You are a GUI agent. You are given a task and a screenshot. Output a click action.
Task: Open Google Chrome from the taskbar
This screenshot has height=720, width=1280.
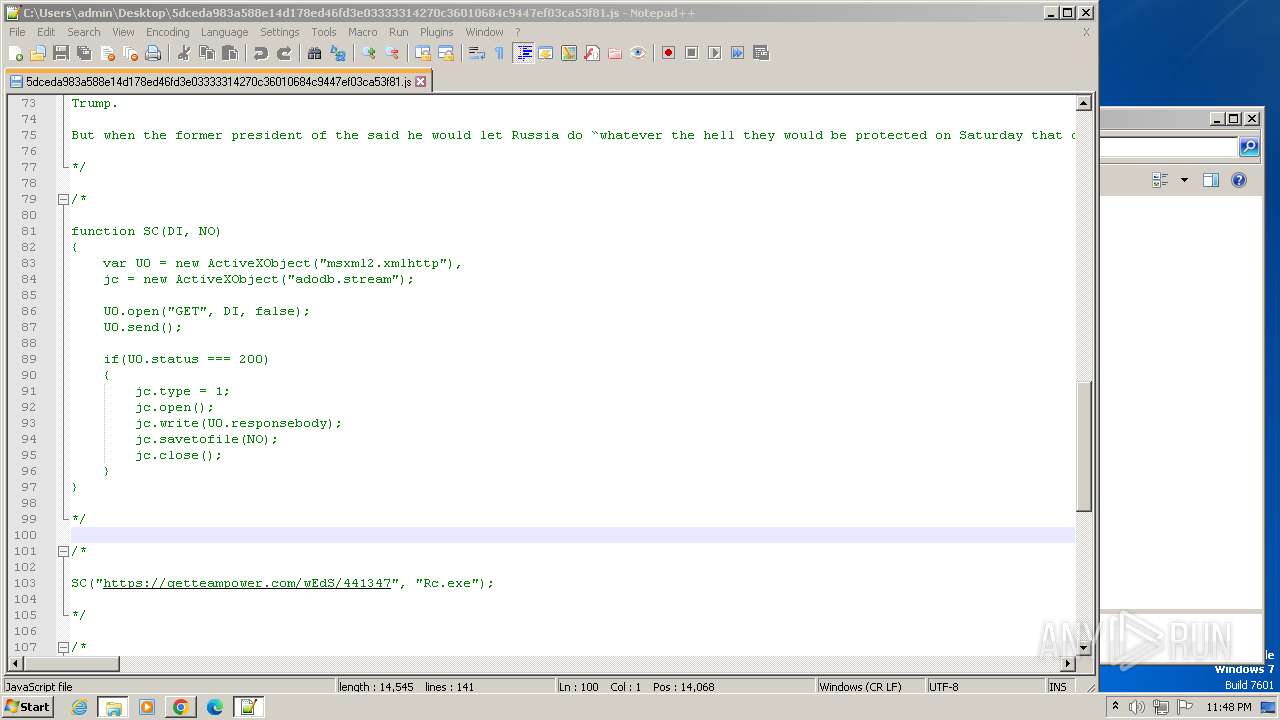[x=180, y=707]
